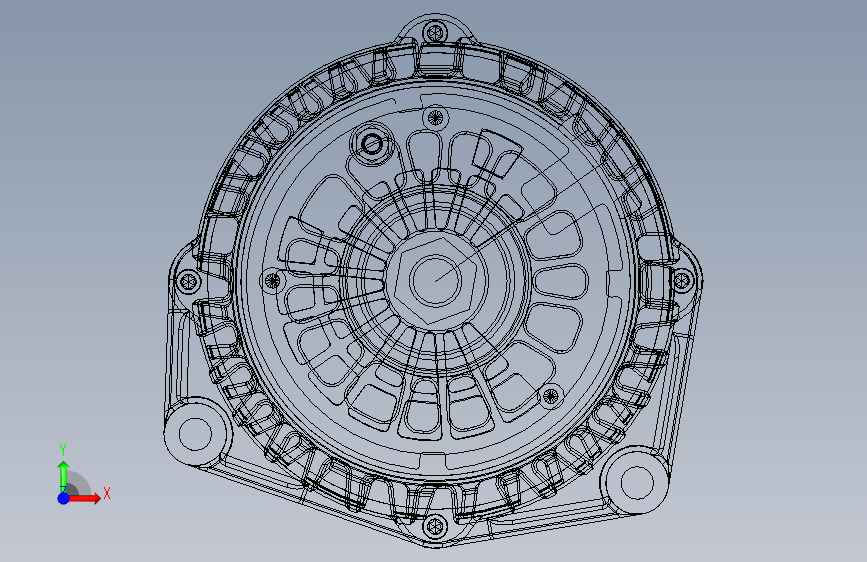Select the bottom center mounting bolt hole
The image size is (867, 562).
click(x=435, y=527)
